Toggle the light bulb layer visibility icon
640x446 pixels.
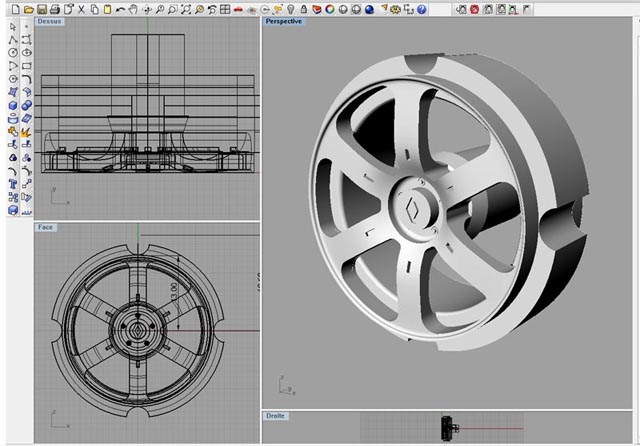click(x=290, y=9)
